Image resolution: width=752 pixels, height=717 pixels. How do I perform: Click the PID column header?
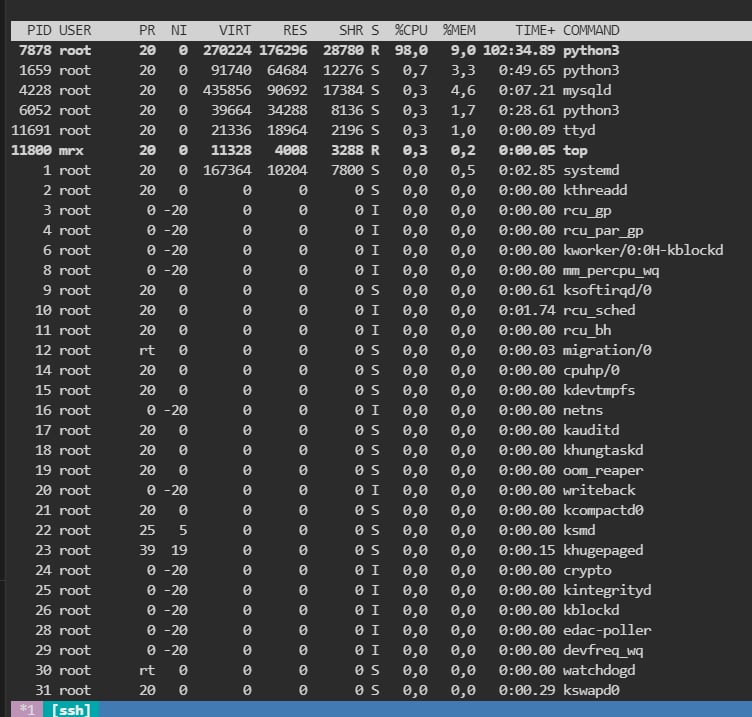tap(39, 30)
